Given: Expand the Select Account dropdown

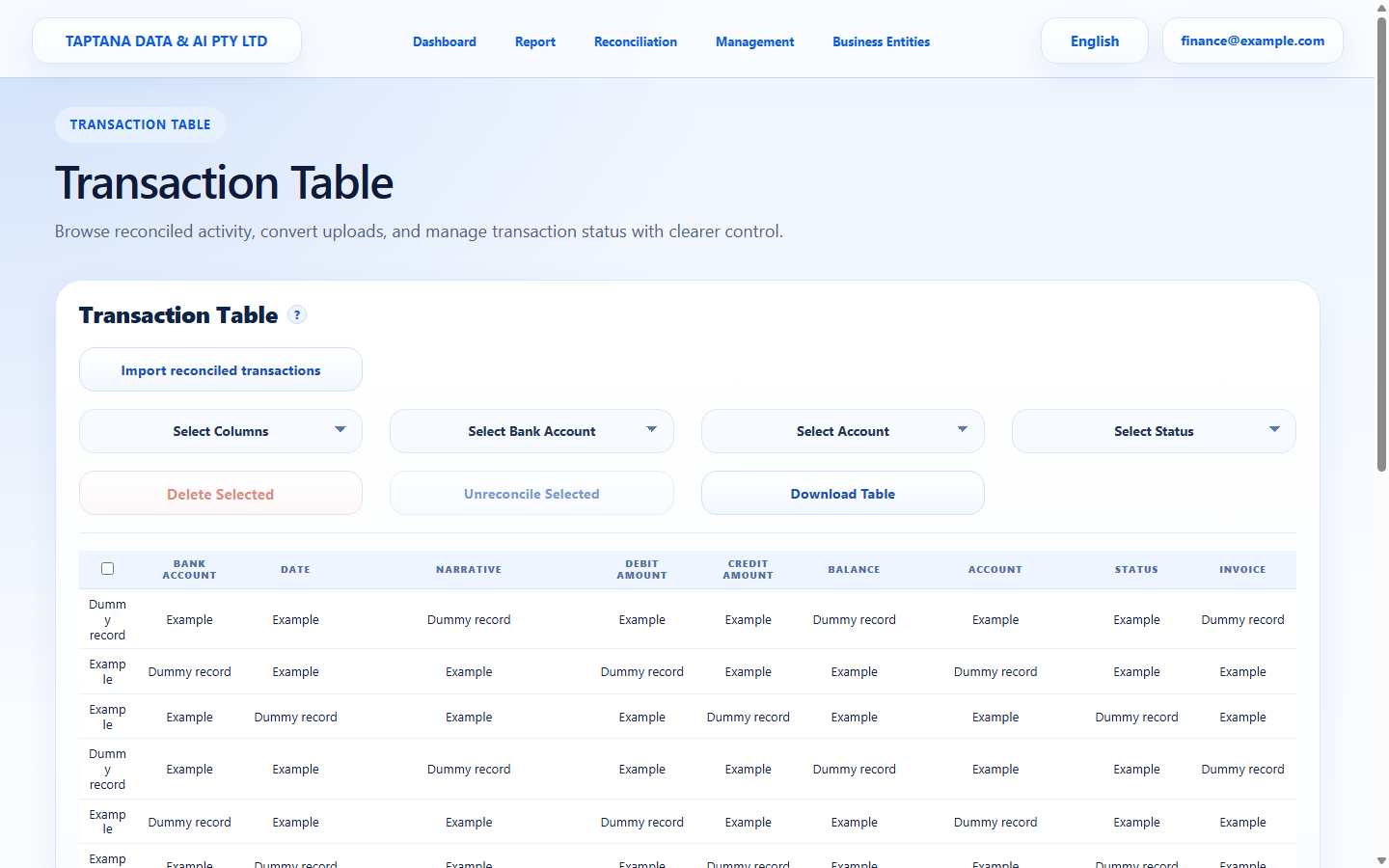Looking at the screenshot, I should [843, 431].
